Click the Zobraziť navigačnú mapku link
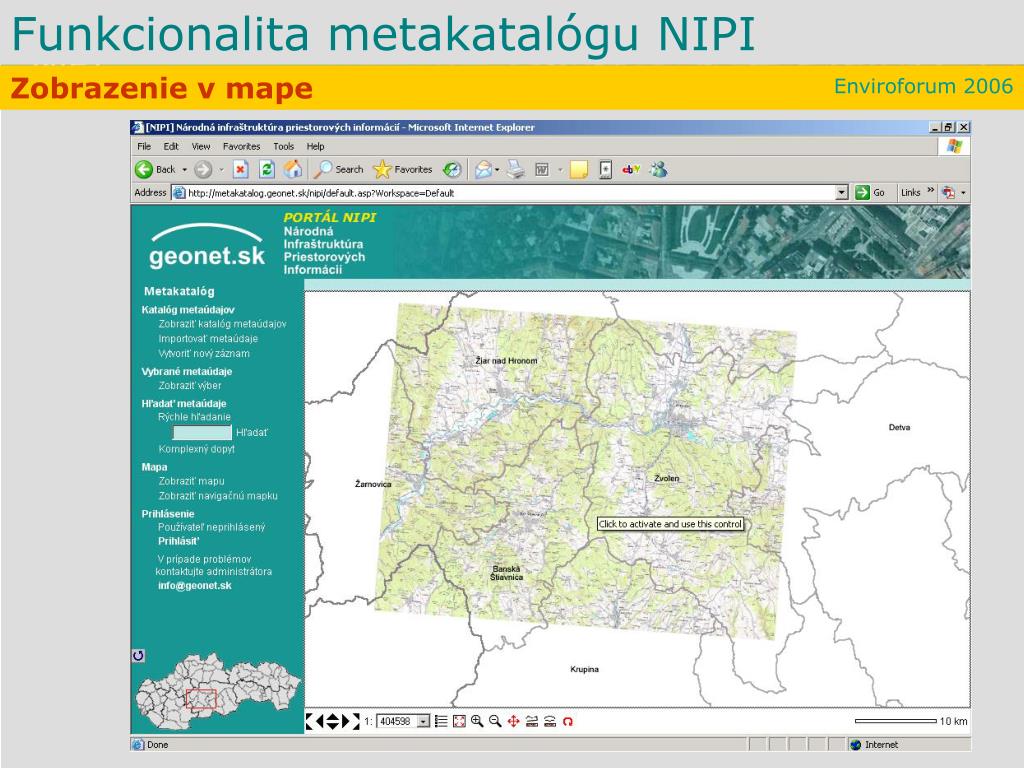Screen dimensions: 1024x768 (x=217, y=496)
